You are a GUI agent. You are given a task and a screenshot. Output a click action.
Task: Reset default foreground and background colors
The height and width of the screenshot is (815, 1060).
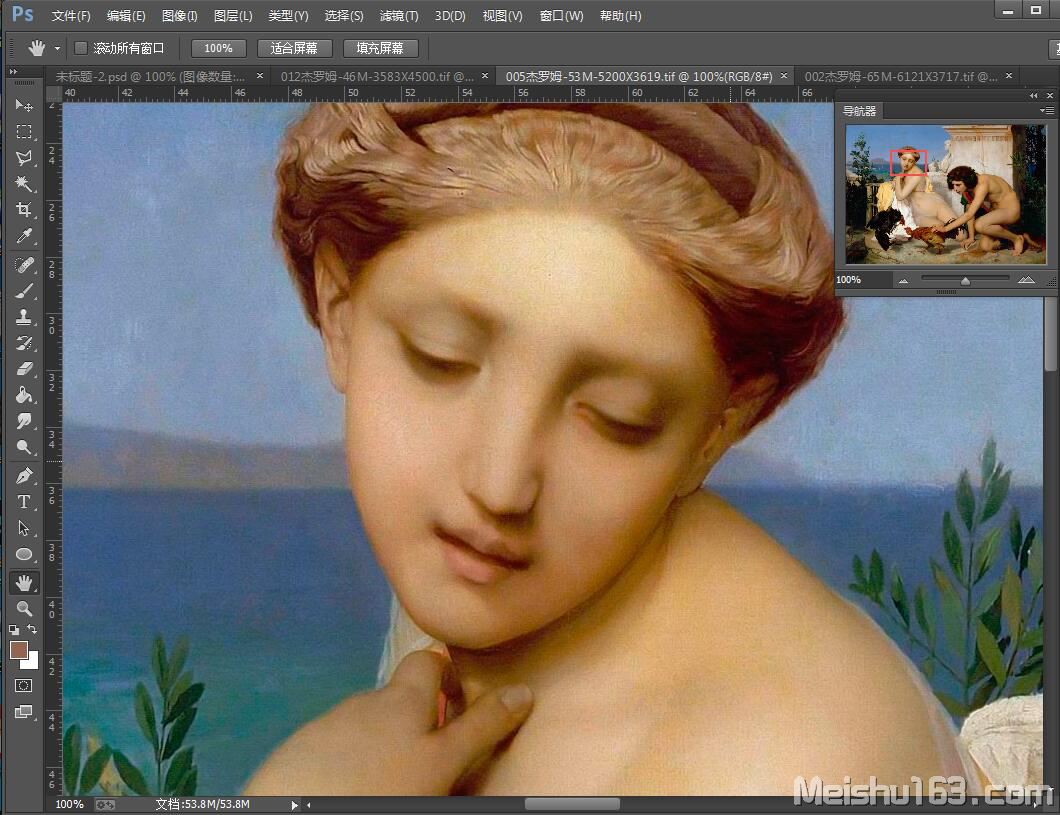point(14,629)
